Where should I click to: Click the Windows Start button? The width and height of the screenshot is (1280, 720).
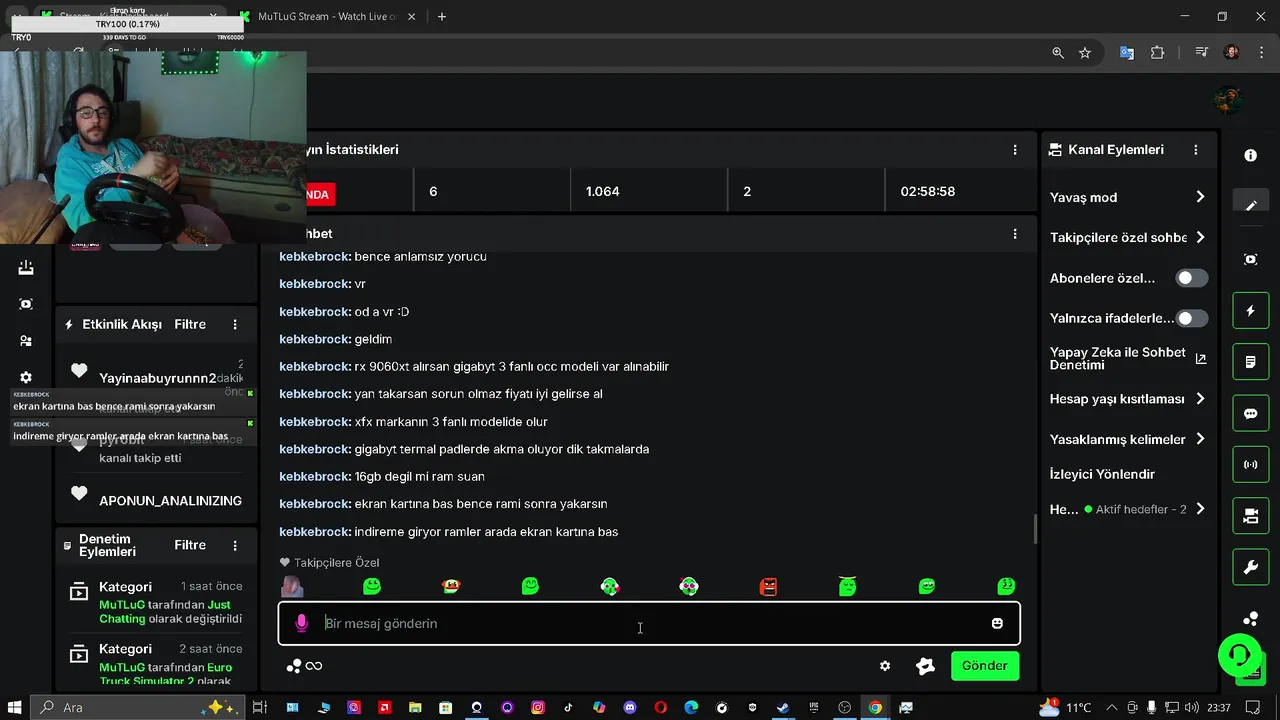pyautogui.click(x=15, y=708)
